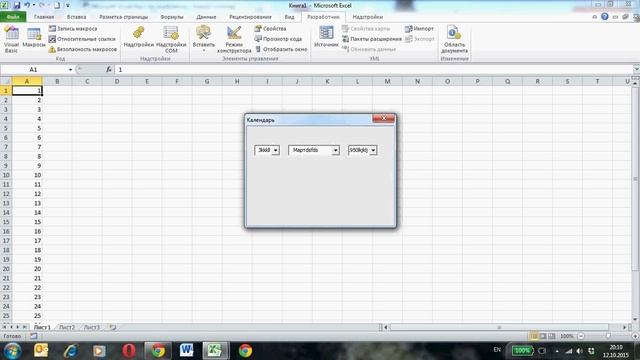Click the horizontal scrollbar thumb
The height and width of the screenshot is (360, 640).
point(499,327)
